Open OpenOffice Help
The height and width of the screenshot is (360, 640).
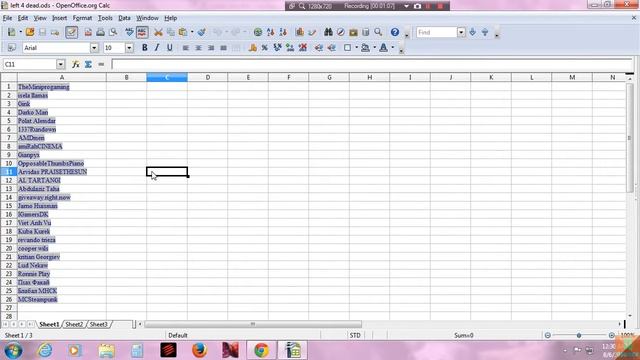tap(395, 32)
